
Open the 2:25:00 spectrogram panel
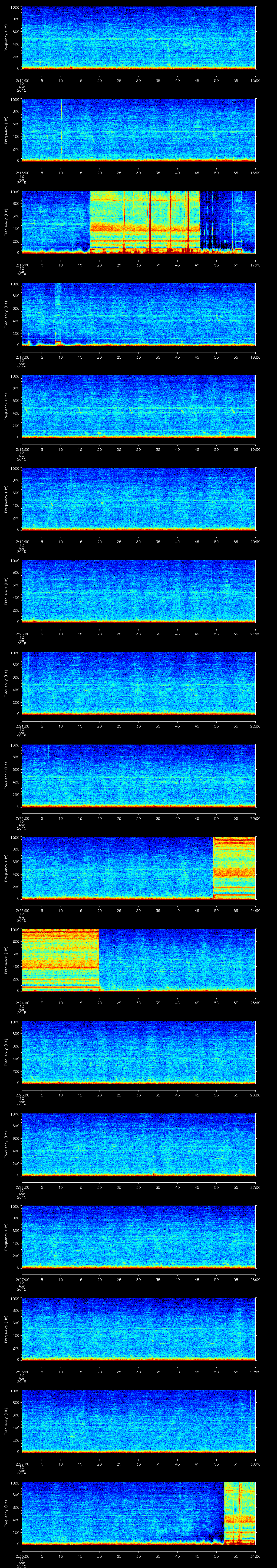(x=138, y=1052)
